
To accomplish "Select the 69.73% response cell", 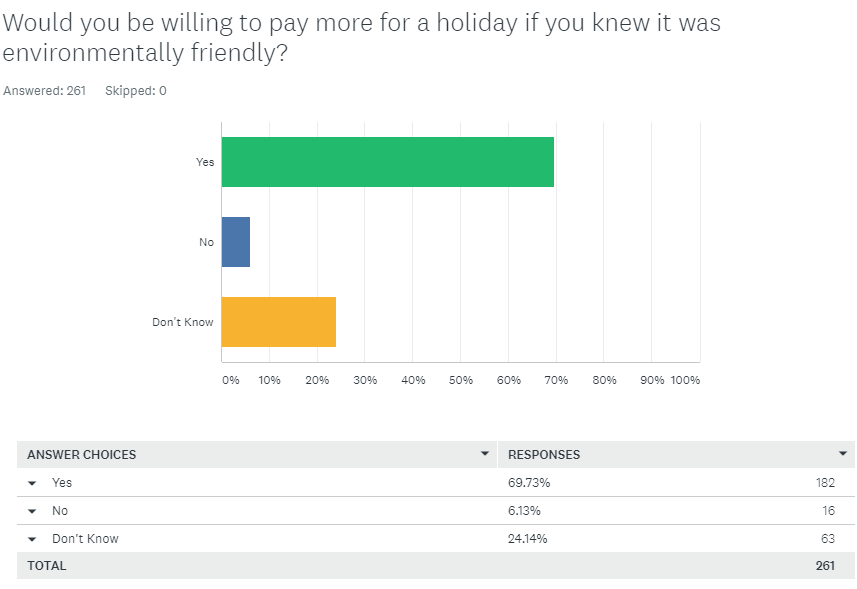I will click(x=529, y=483).
